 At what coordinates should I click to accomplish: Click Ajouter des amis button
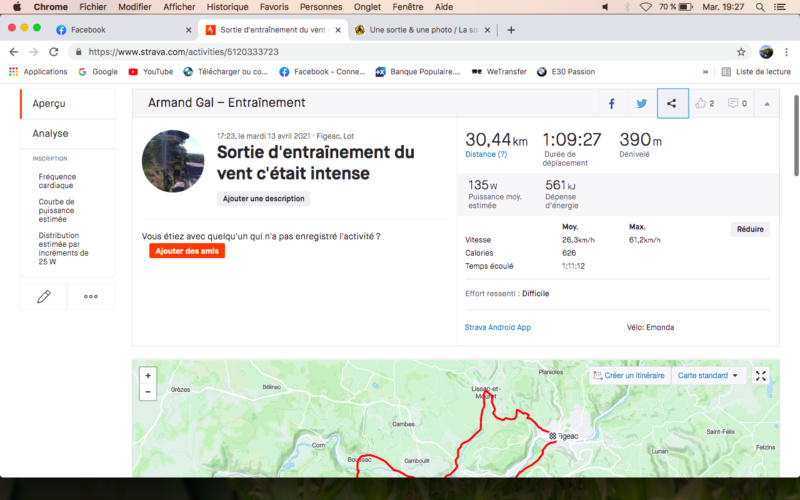187,251
